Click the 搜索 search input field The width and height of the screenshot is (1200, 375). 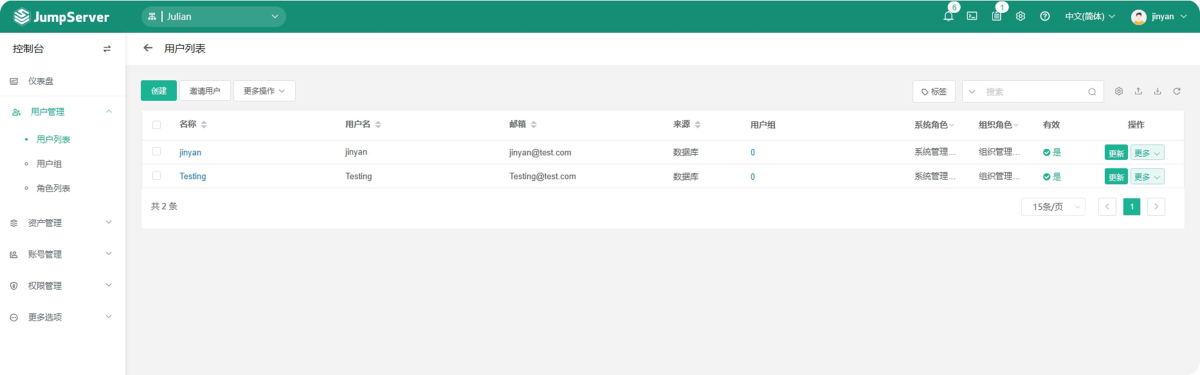pyautogui.click(x=1033, y=92)
